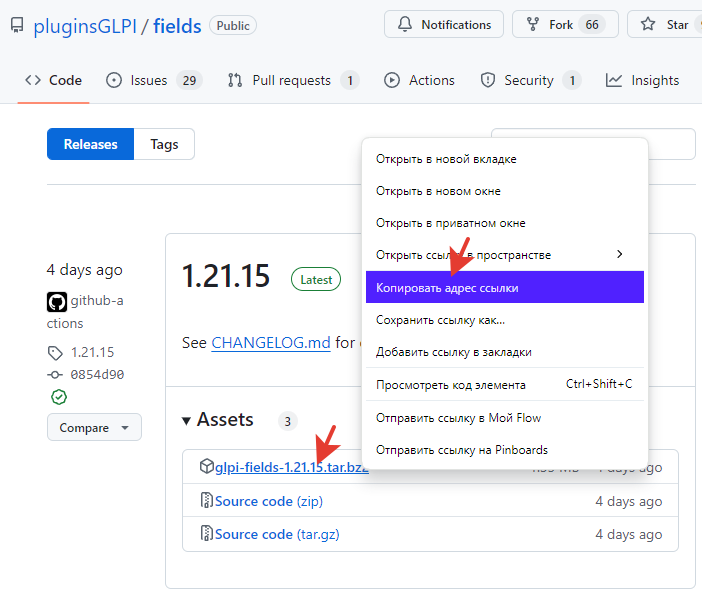Open the Issues tab
The height and width of the screenshot is (590, 702).
click(148, 80)
